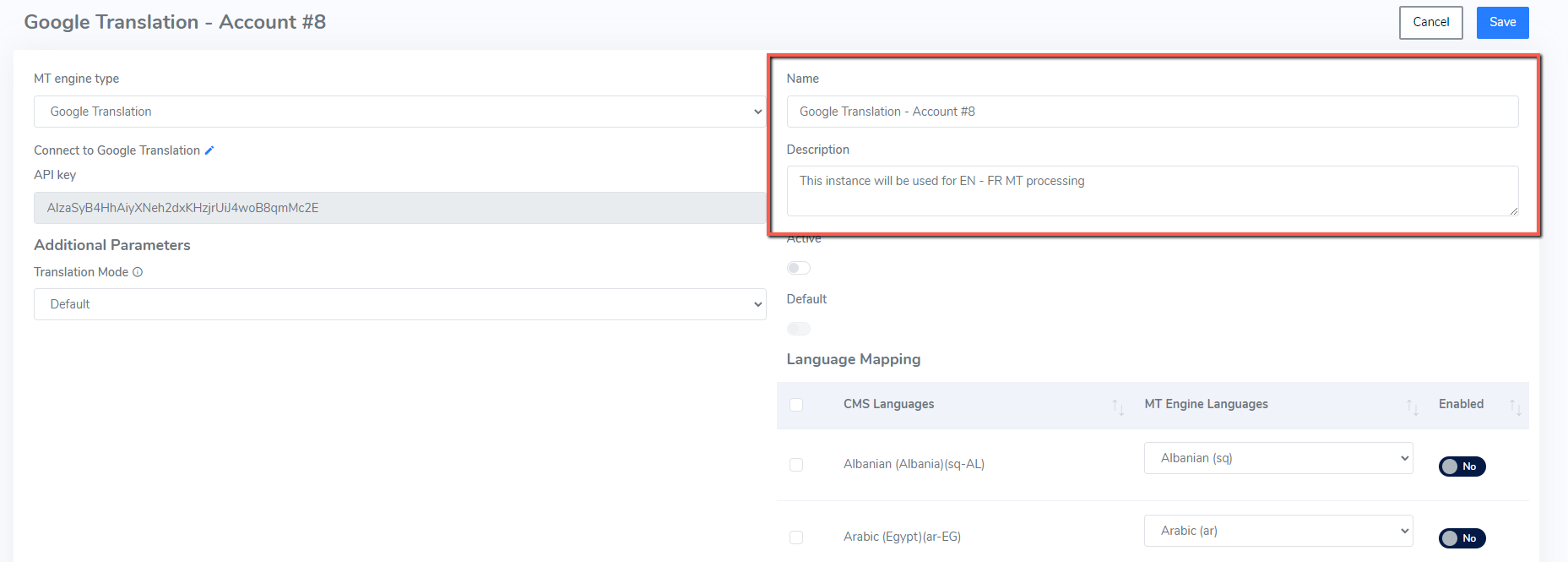Sort by MT Engine Languages column arrows
The width and height of the screenshot is (1568, 562).
[1412, 406]
